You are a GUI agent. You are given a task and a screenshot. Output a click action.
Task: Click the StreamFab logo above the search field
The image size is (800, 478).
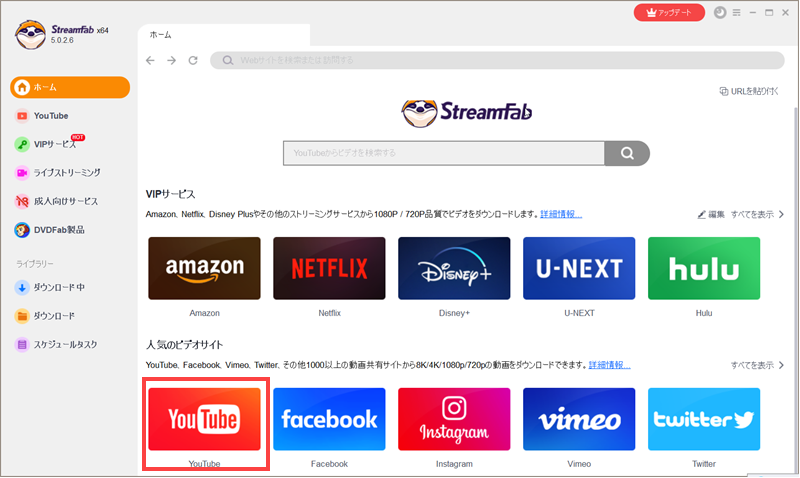pyautogui.click(x=467, y=112)
